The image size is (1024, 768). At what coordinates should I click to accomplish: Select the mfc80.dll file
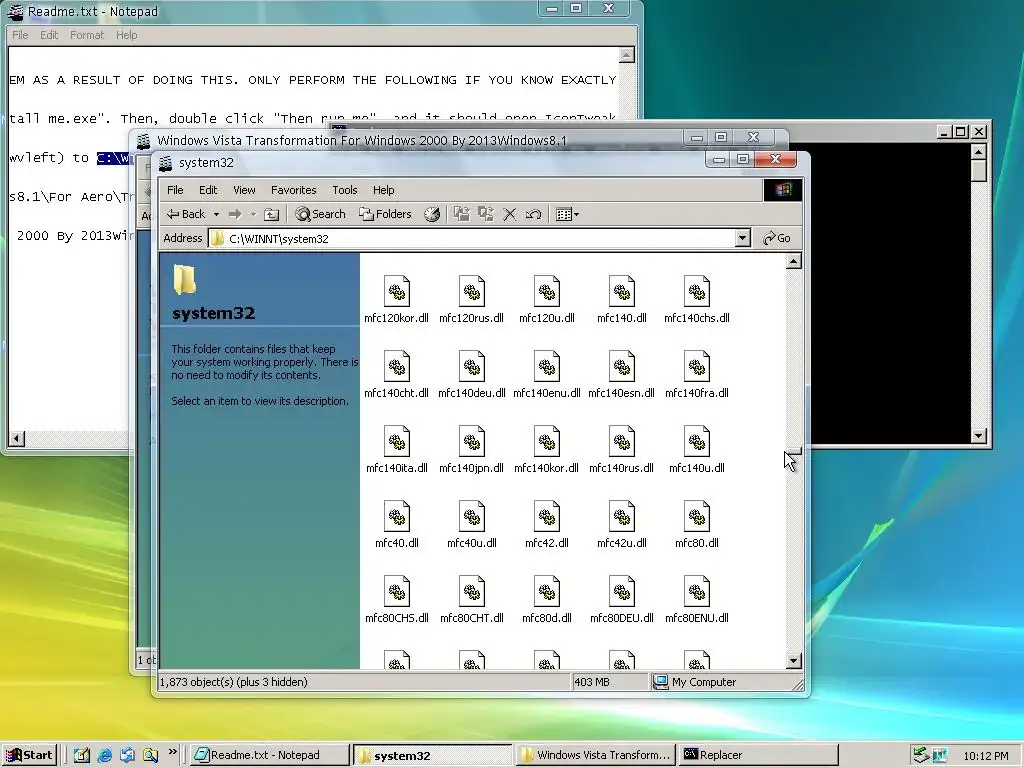tap(697, 524)
